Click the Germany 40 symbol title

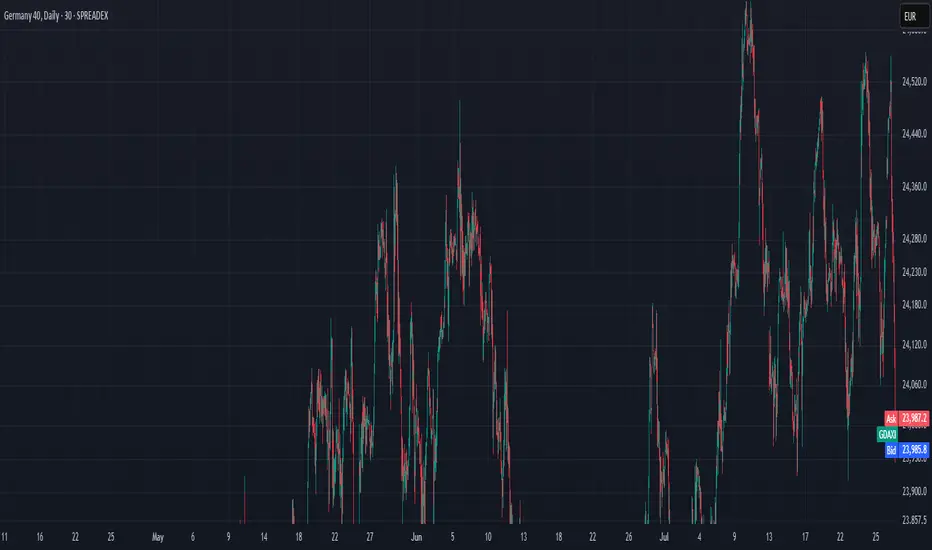56,16
